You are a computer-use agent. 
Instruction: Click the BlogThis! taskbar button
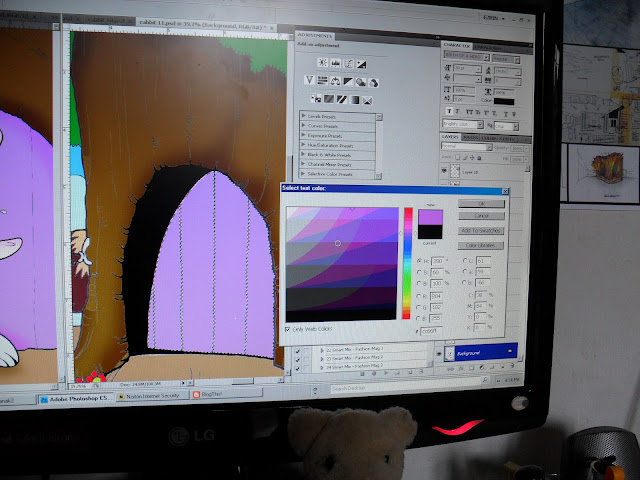[x=227, y=394]
